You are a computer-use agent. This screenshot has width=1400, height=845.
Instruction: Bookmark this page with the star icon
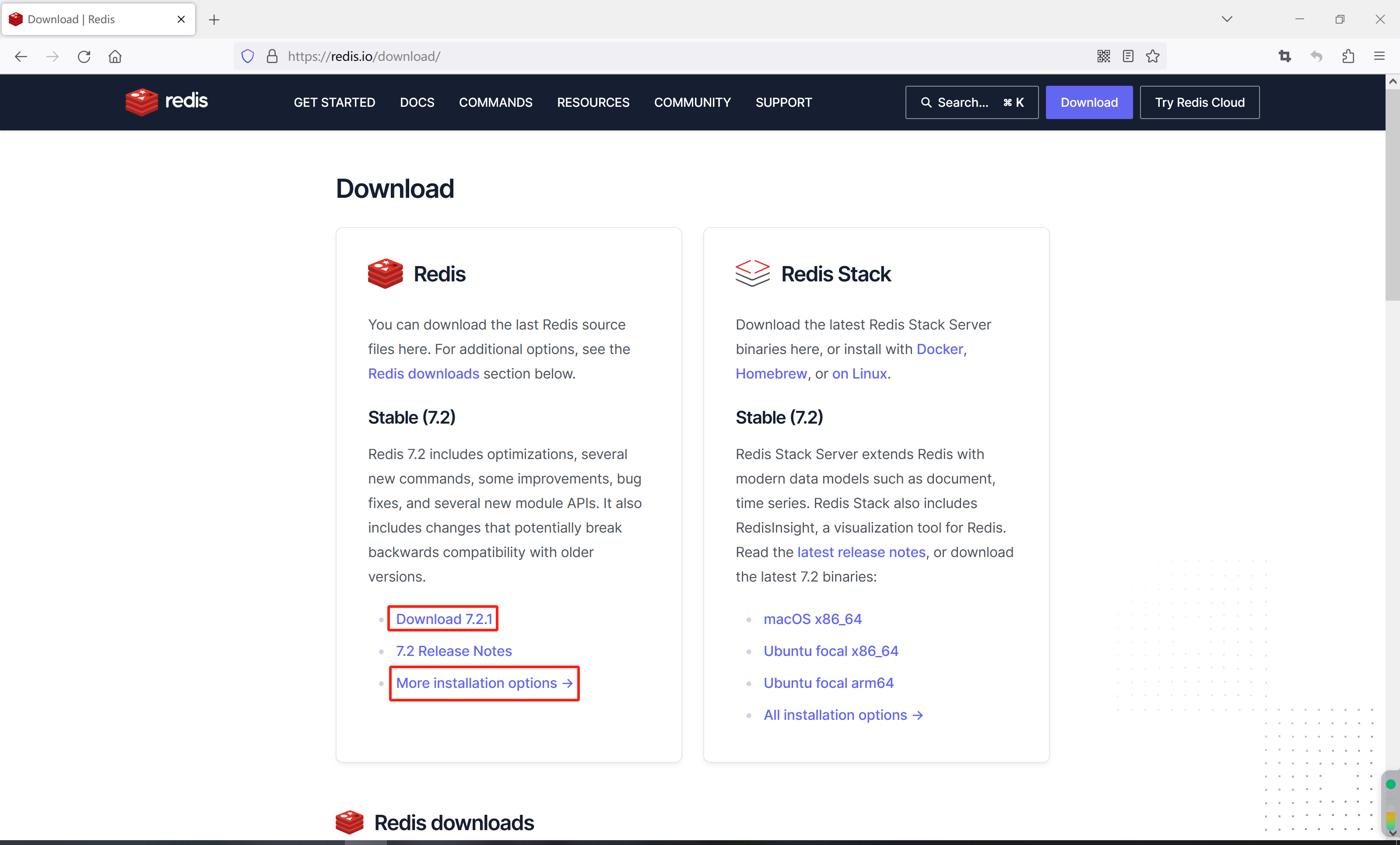tap(1153, 56)
